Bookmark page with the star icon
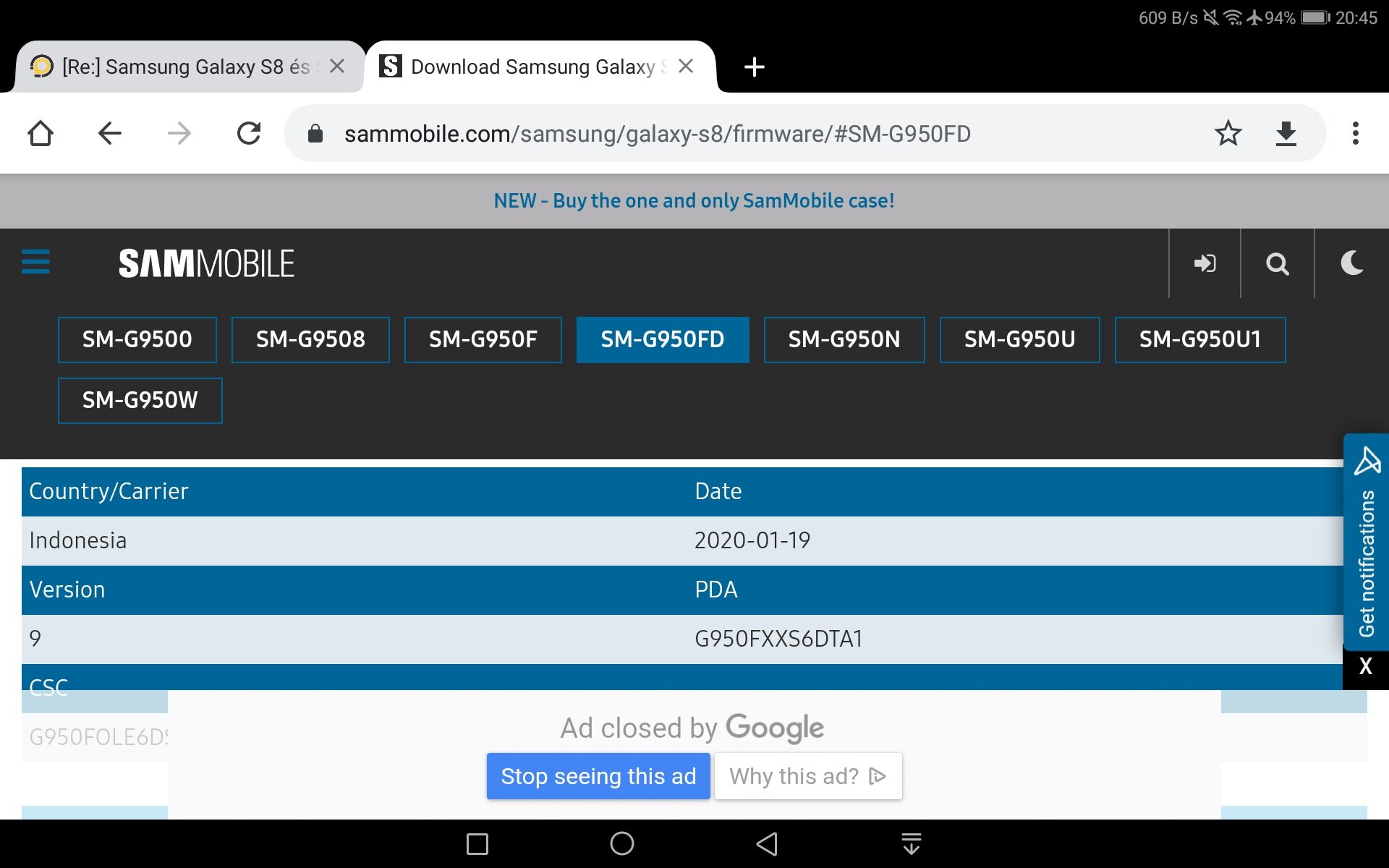 pos(1228,133)
